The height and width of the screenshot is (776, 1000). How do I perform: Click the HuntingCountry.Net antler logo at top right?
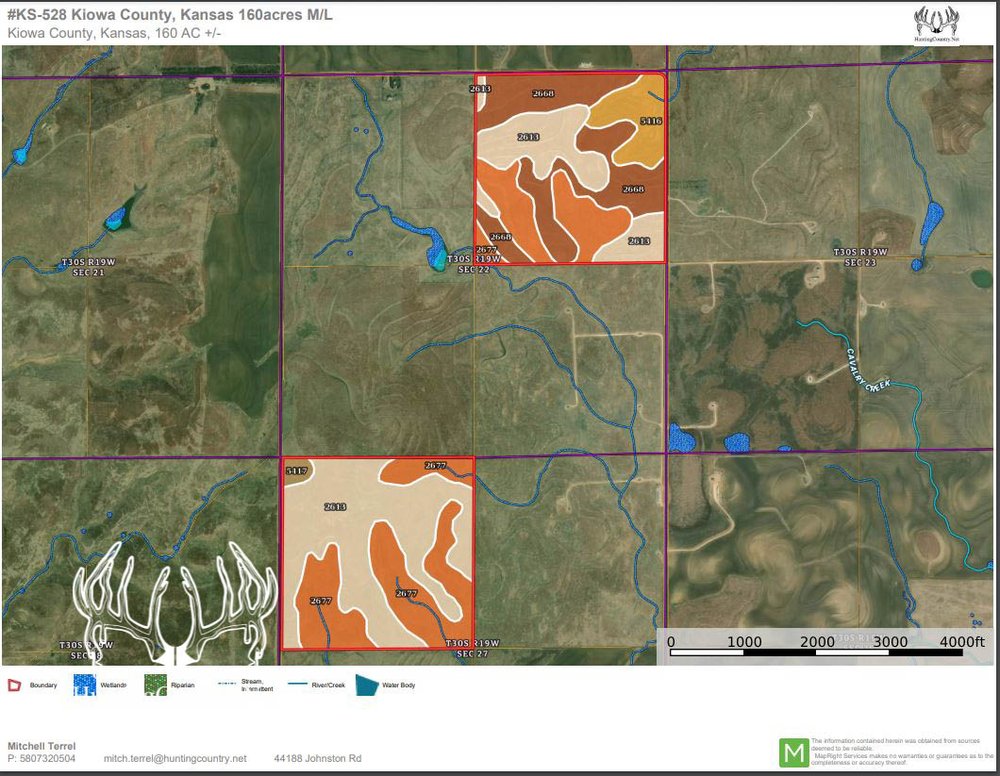coord(938,24)
